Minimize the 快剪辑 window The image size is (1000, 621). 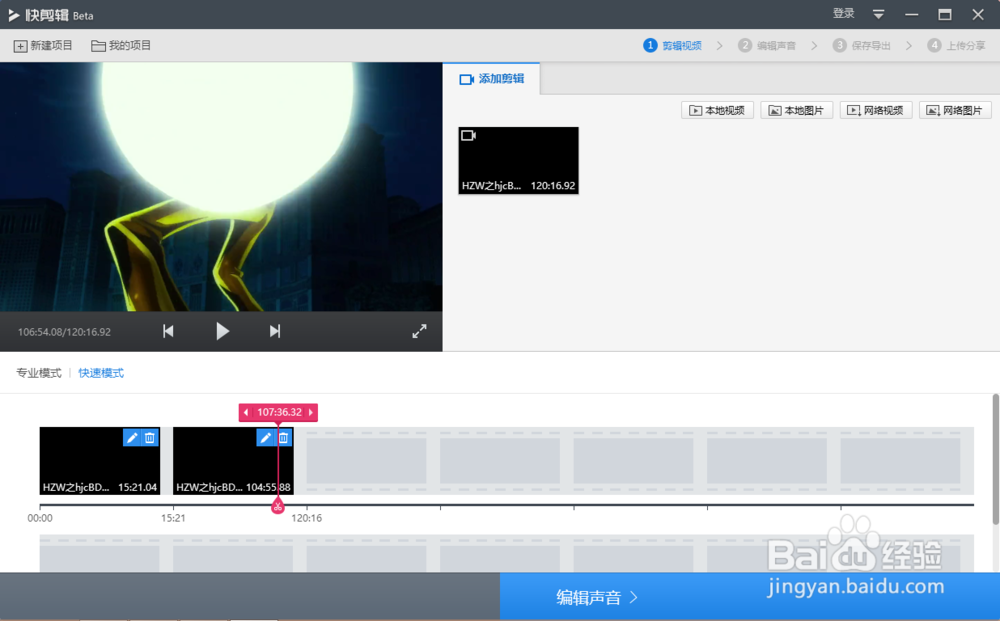pyautogui.click(x=911, y=14)
